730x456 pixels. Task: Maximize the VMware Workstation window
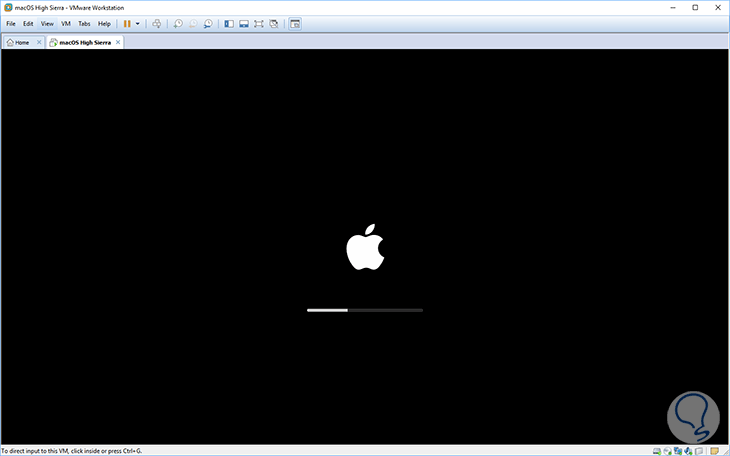695,7
